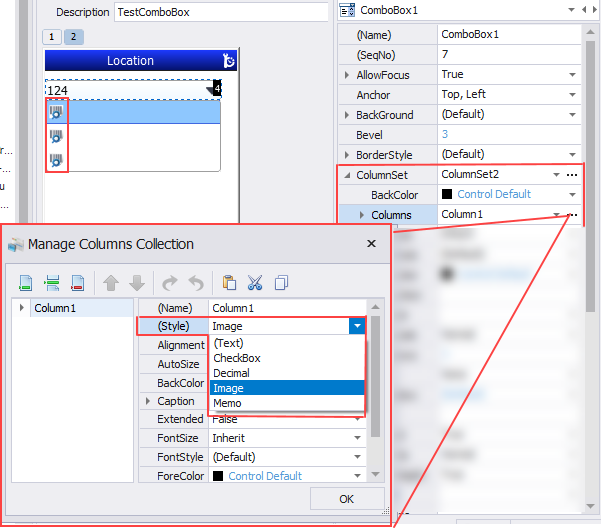This screenshot has width=601, height=530.
Task: Click the cut scissors icon
Action: click(x=254, y=283)
